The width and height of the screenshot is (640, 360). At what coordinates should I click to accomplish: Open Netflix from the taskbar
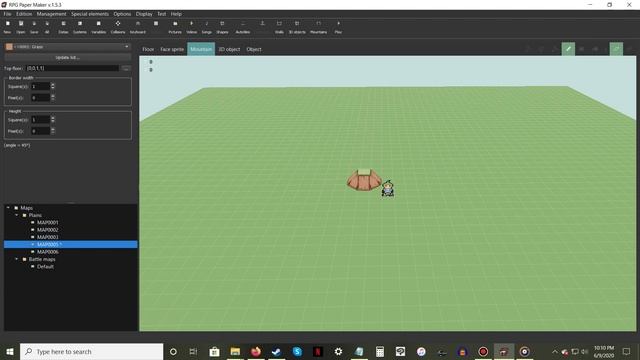pos(318,351)
